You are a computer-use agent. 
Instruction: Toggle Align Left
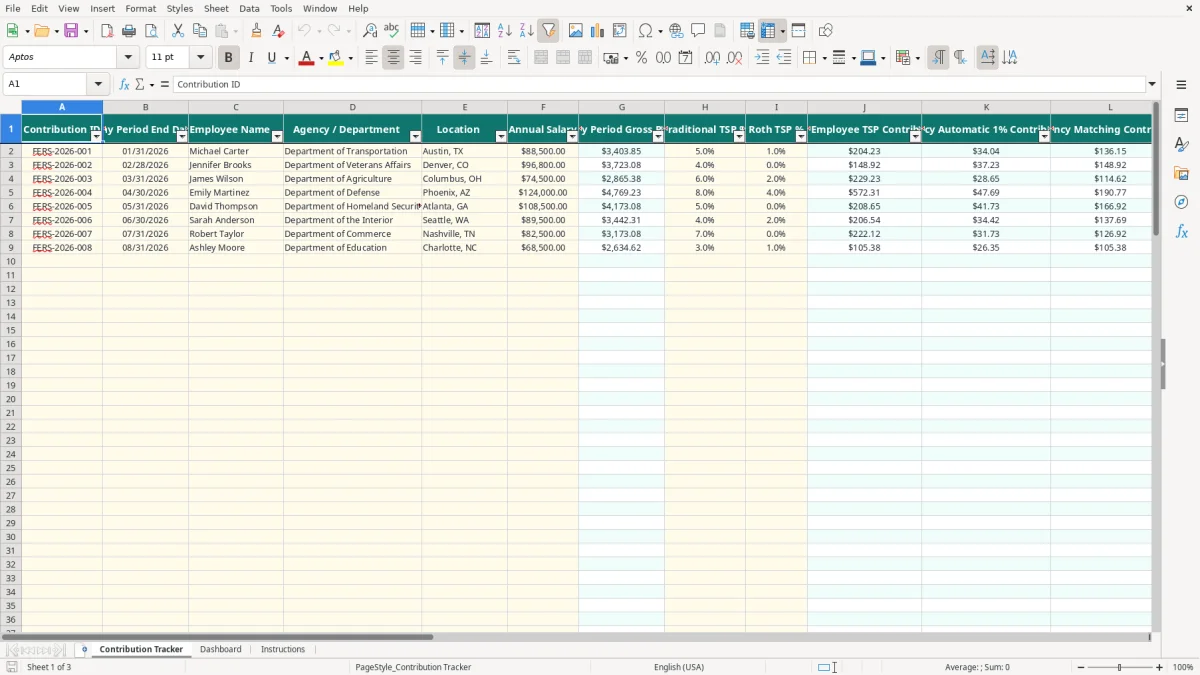[x=371, y=58]
